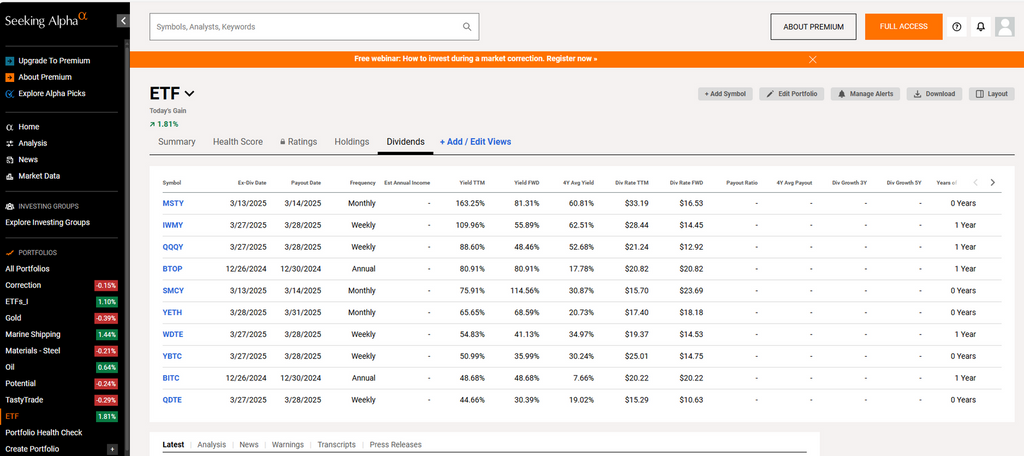Close the orange webinar banner
Screen dimensions: 1024x456
[x=812, y=59]
